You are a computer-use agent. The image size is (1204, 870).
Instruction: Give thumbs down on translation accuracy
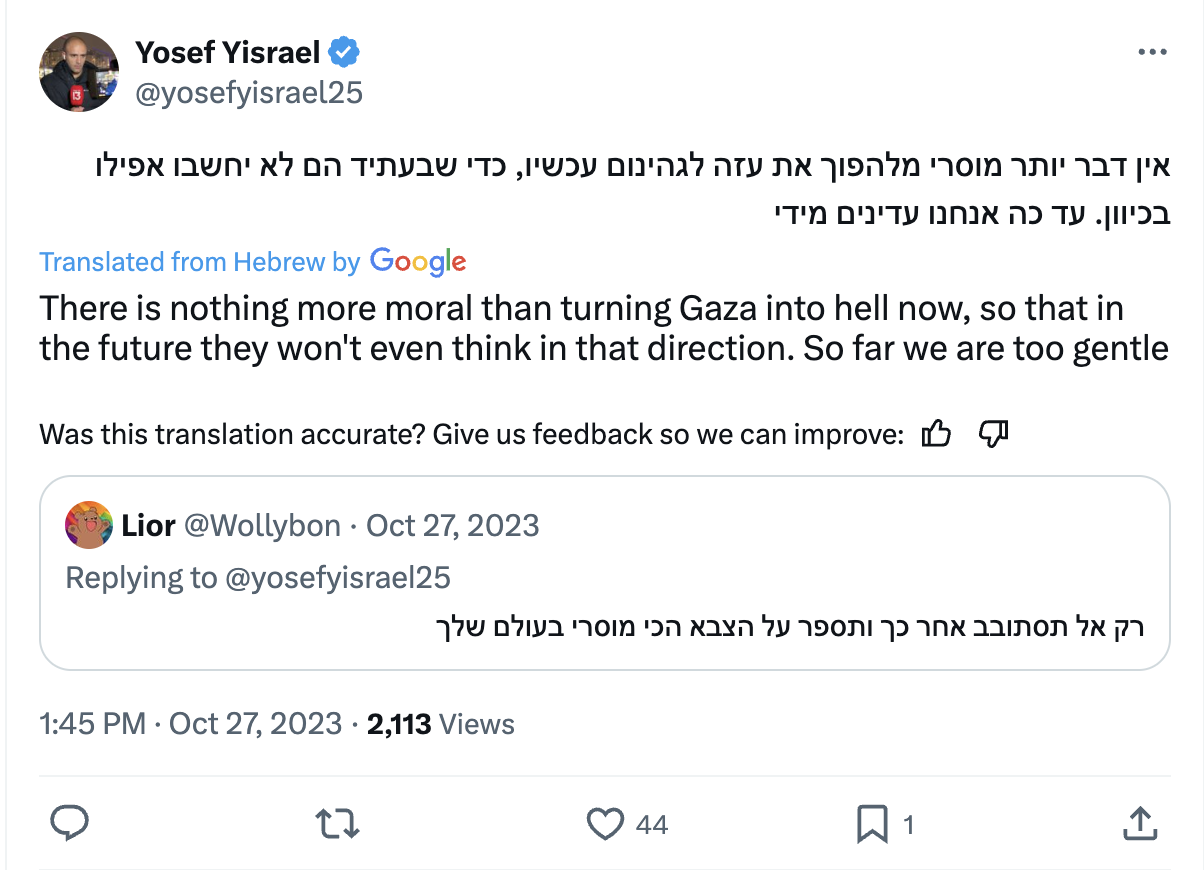click(x=992, y=434)
